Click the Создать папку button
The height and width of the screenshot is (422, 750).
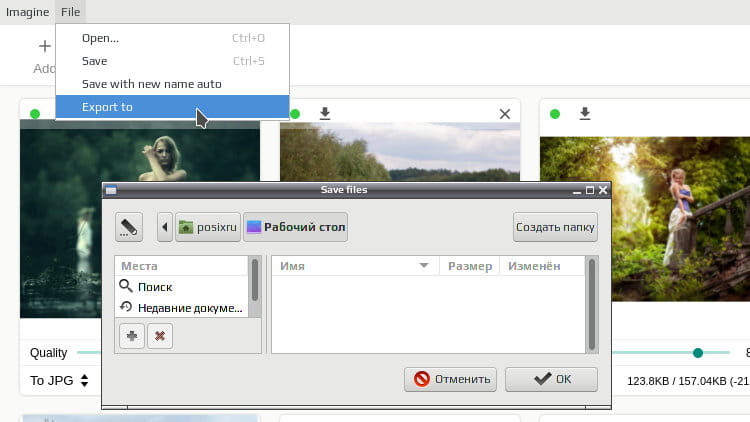[x=555, y=227]
